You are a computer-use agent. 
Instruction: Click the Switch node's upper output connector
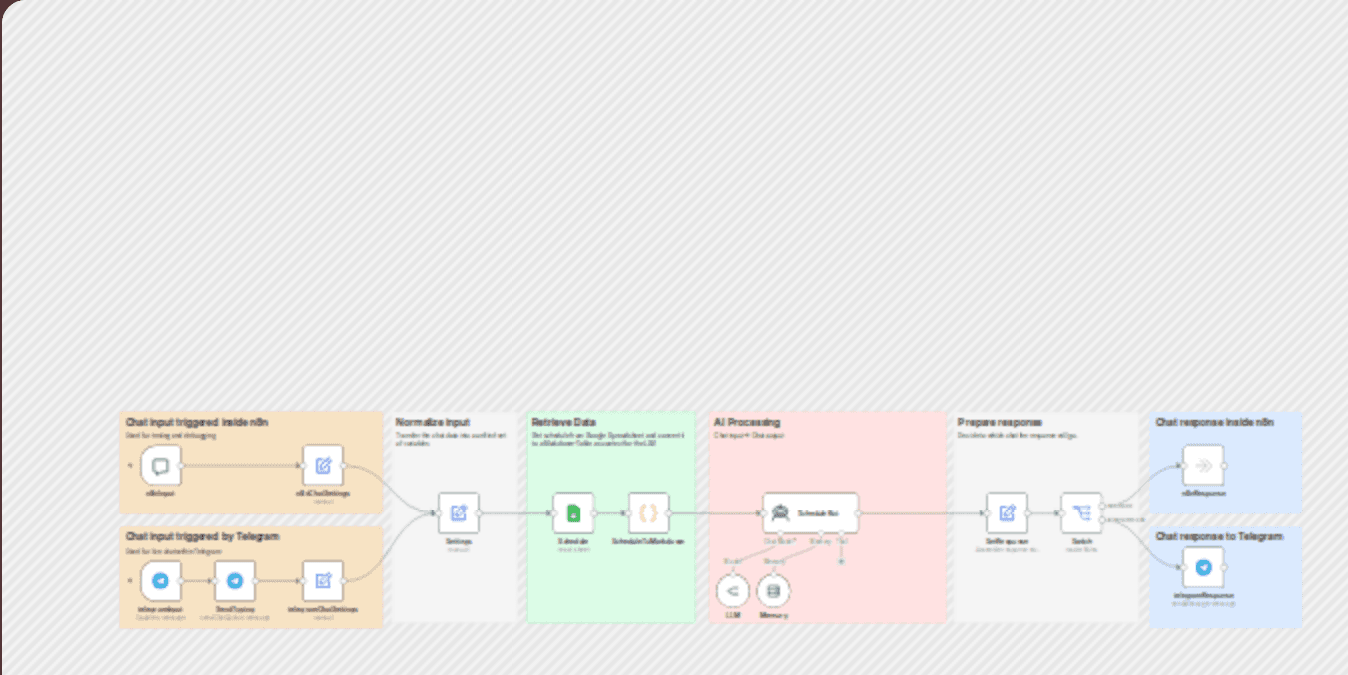click(1102, 506)
